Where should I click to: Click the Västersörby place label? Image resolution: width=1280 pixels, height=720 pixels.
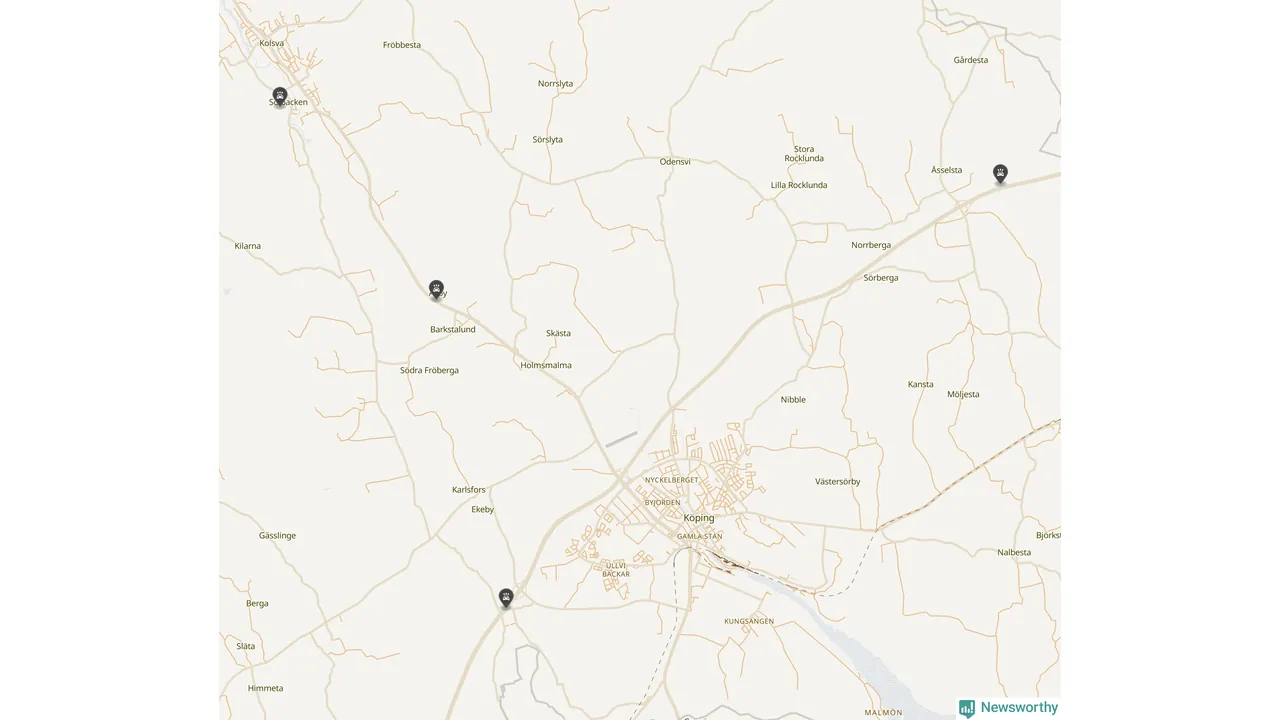[x=838, y=482]
